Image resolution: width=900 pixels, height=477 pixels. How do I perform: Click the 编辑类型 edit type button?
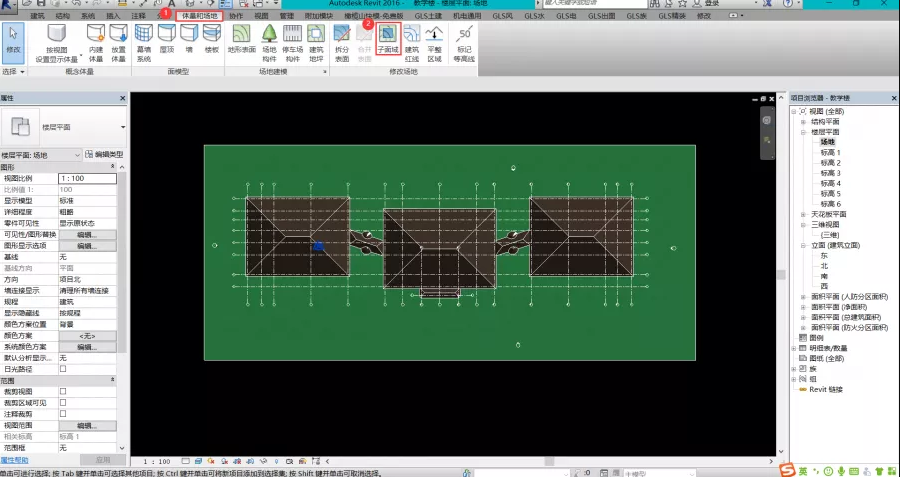107,155
